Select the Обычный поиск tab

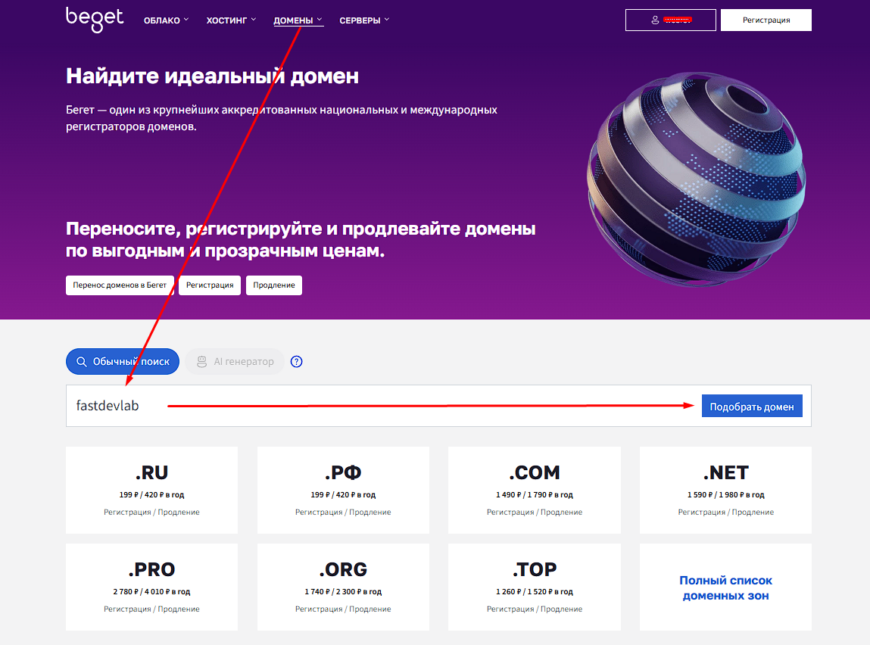pos(123,361)
